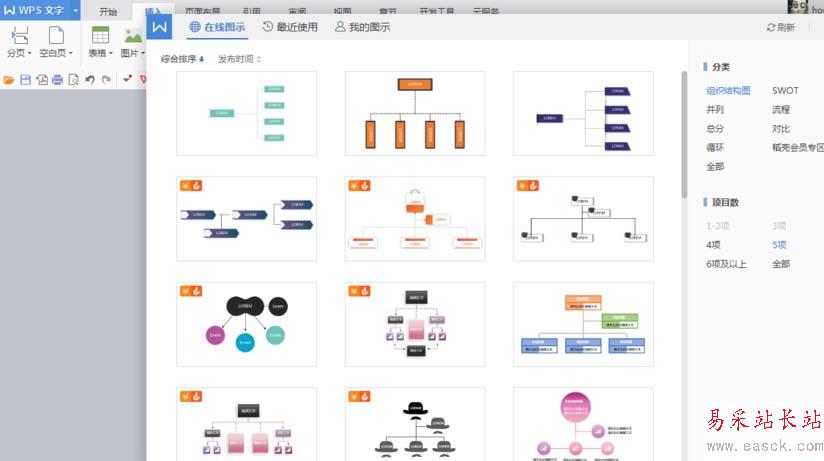Switch to the 开始 ribbon tab
This screenshot has height=461, width=824.
click(108, 12)
